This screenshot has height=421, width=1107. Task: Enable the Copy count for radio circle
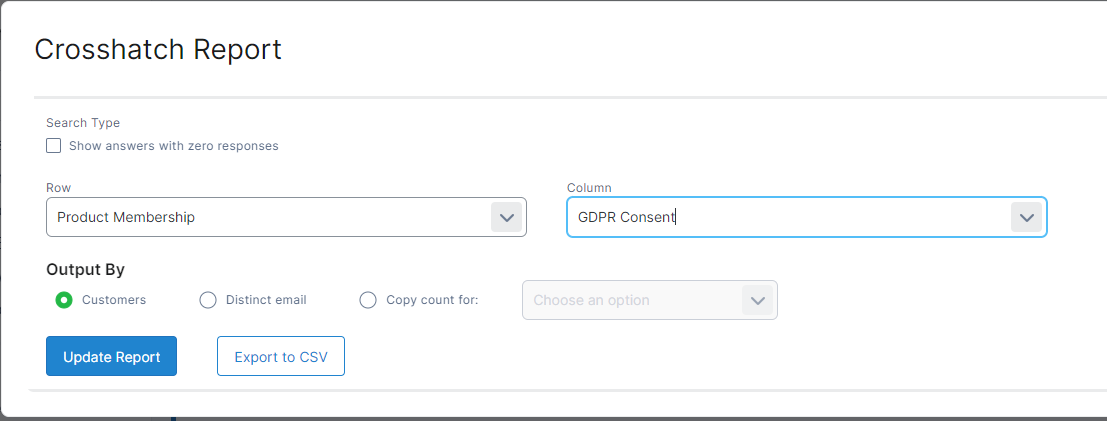pos(368,300)
